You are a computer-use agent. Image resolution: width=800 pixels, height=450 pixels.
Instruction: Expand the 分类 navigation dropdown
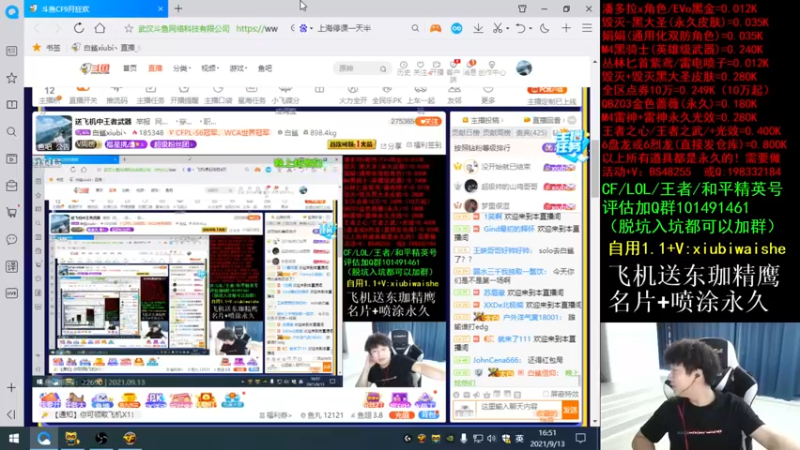coord(181,68)
